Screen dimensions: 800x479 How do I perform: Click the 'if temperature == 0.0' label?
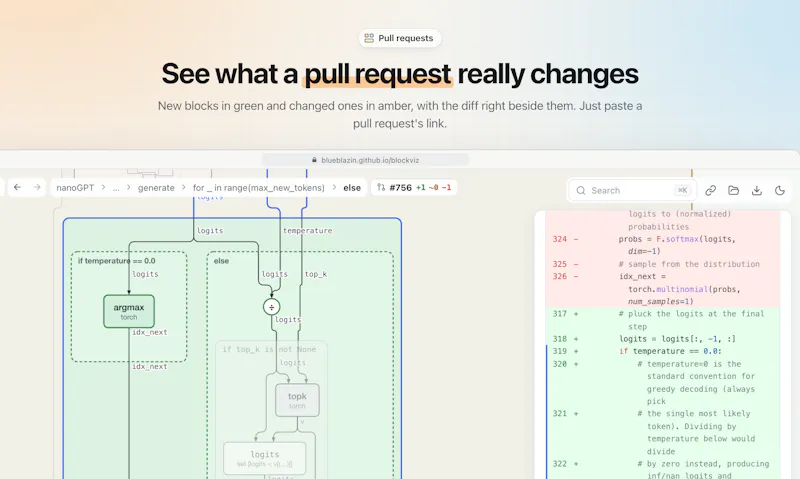(x=116, y=261)
